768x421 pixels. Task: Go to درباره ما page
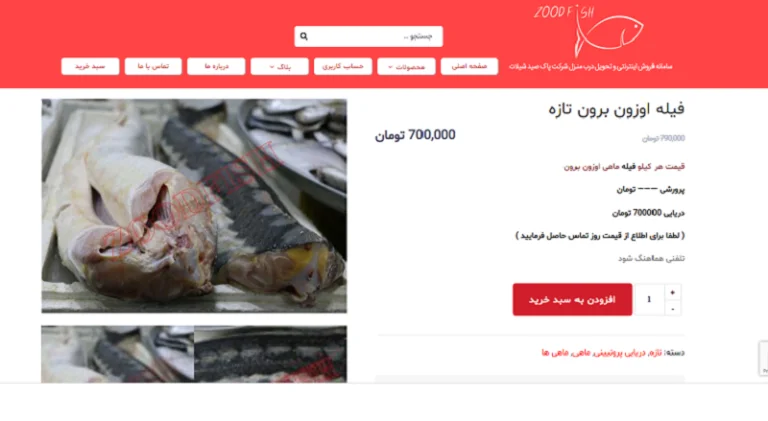216,66
